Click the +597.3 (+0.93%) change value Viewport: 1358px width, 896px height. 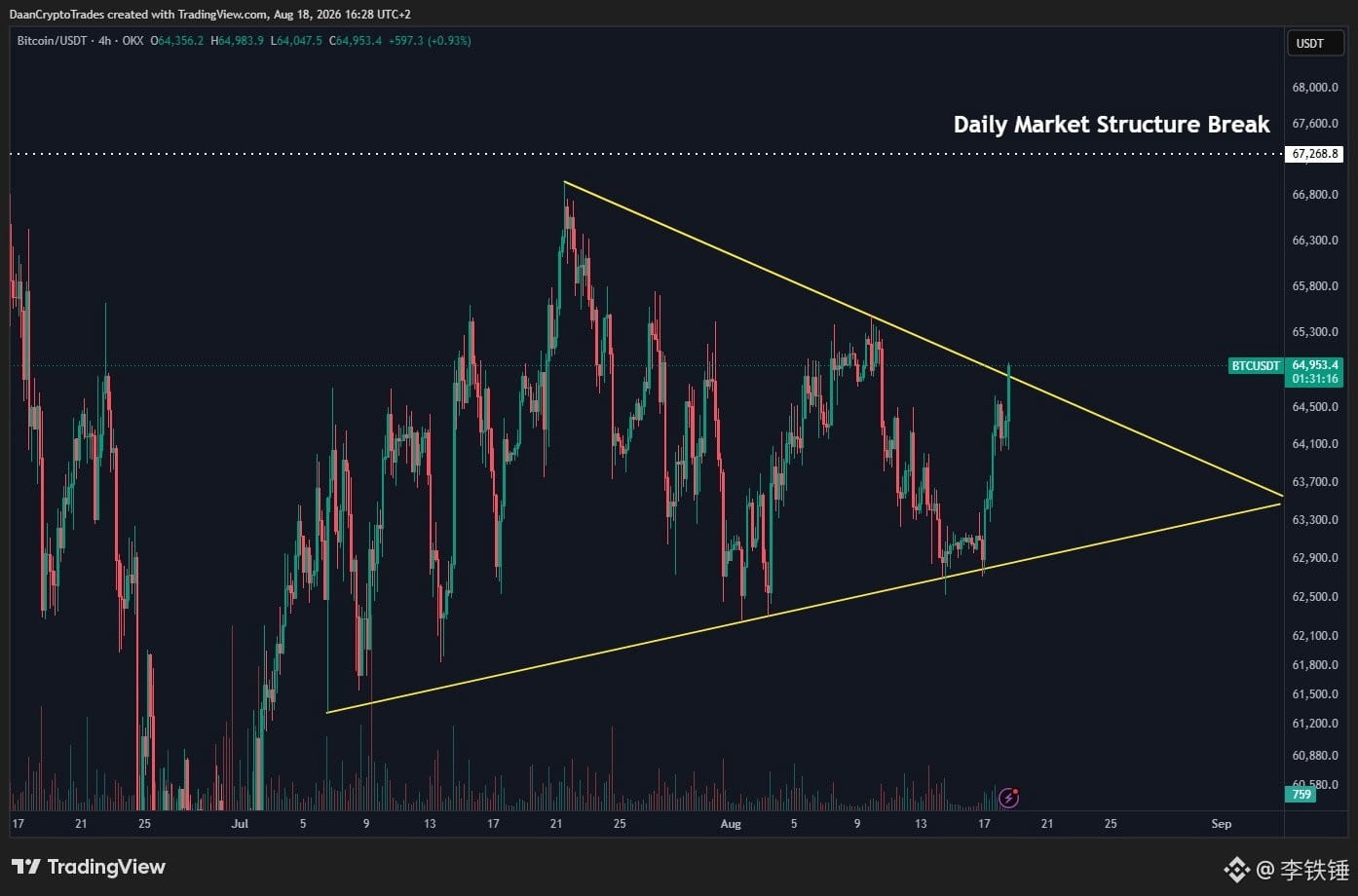(430, 41)
